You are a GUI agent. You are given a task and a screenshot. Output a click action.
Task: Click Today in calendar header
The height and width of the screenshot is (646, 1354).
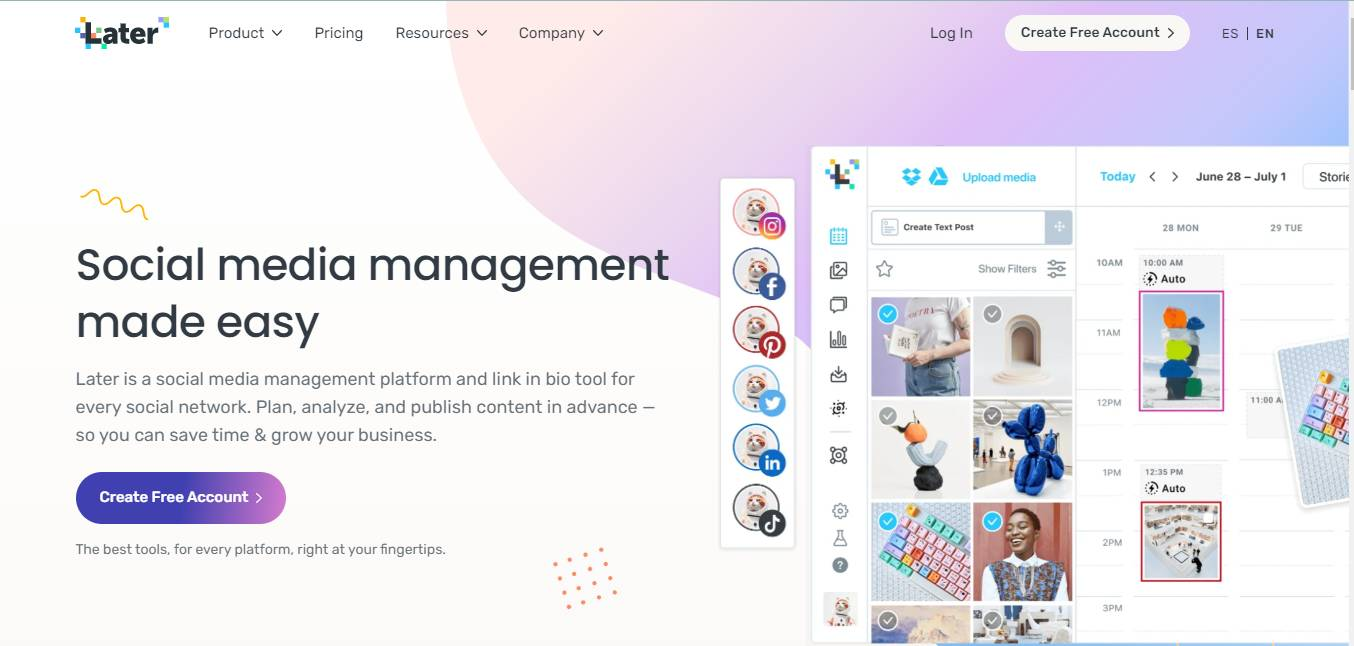[x=1117, y=177]
